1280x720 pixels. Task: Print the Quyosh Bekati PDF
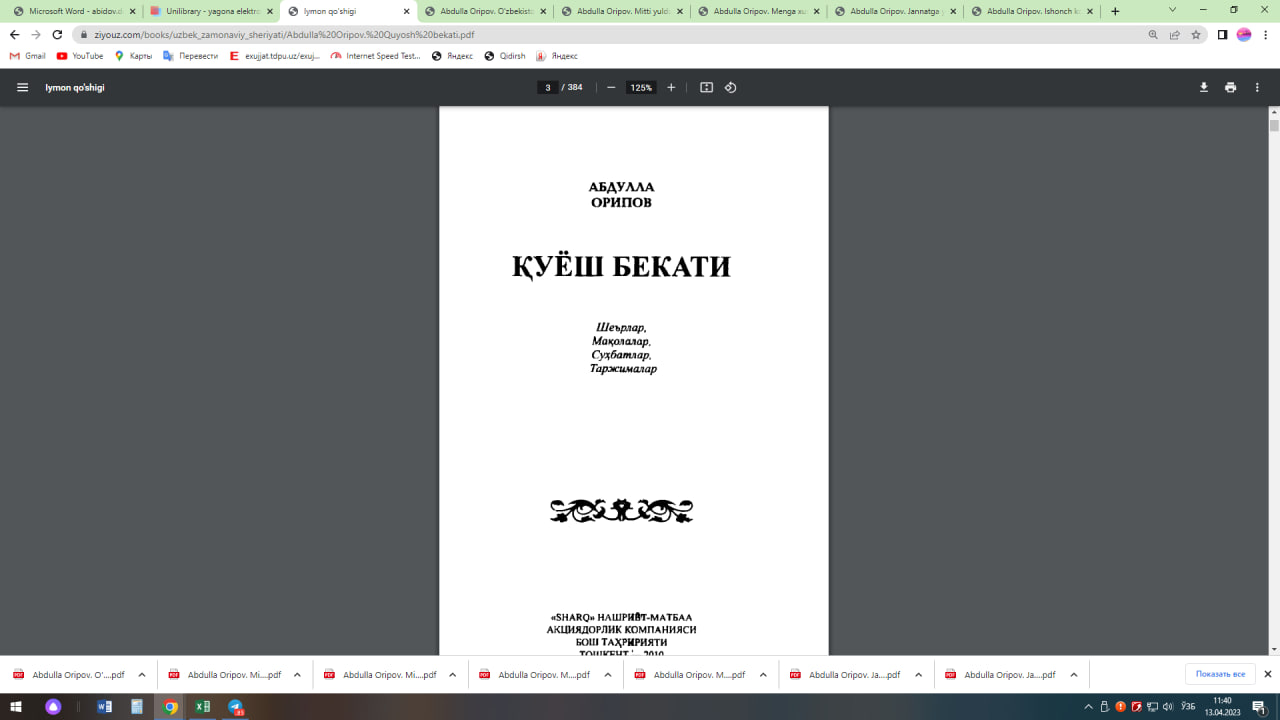pyautogui.click(x=1230, y=87)
